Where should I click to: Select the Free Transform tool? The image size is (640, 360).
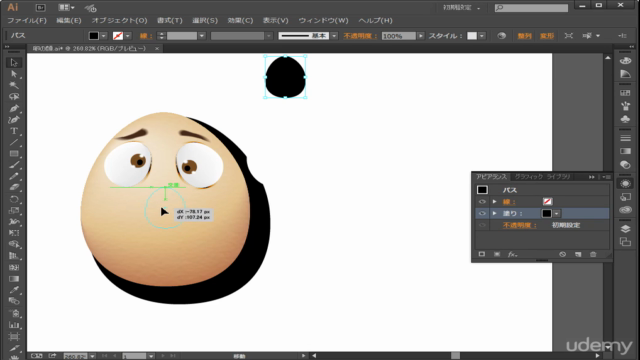pos(14,233)
